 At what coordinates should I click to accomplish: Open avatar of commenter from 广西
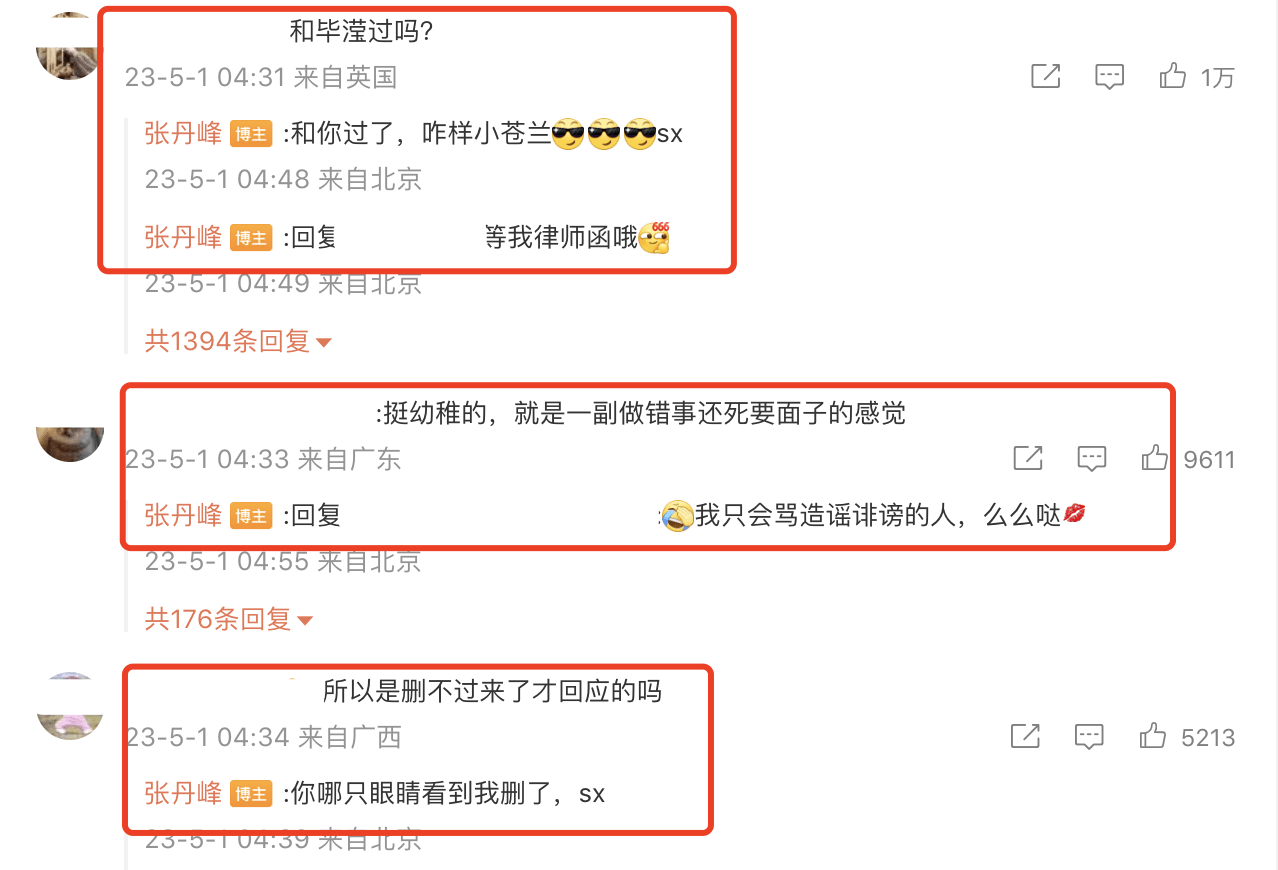coord(69,706)
